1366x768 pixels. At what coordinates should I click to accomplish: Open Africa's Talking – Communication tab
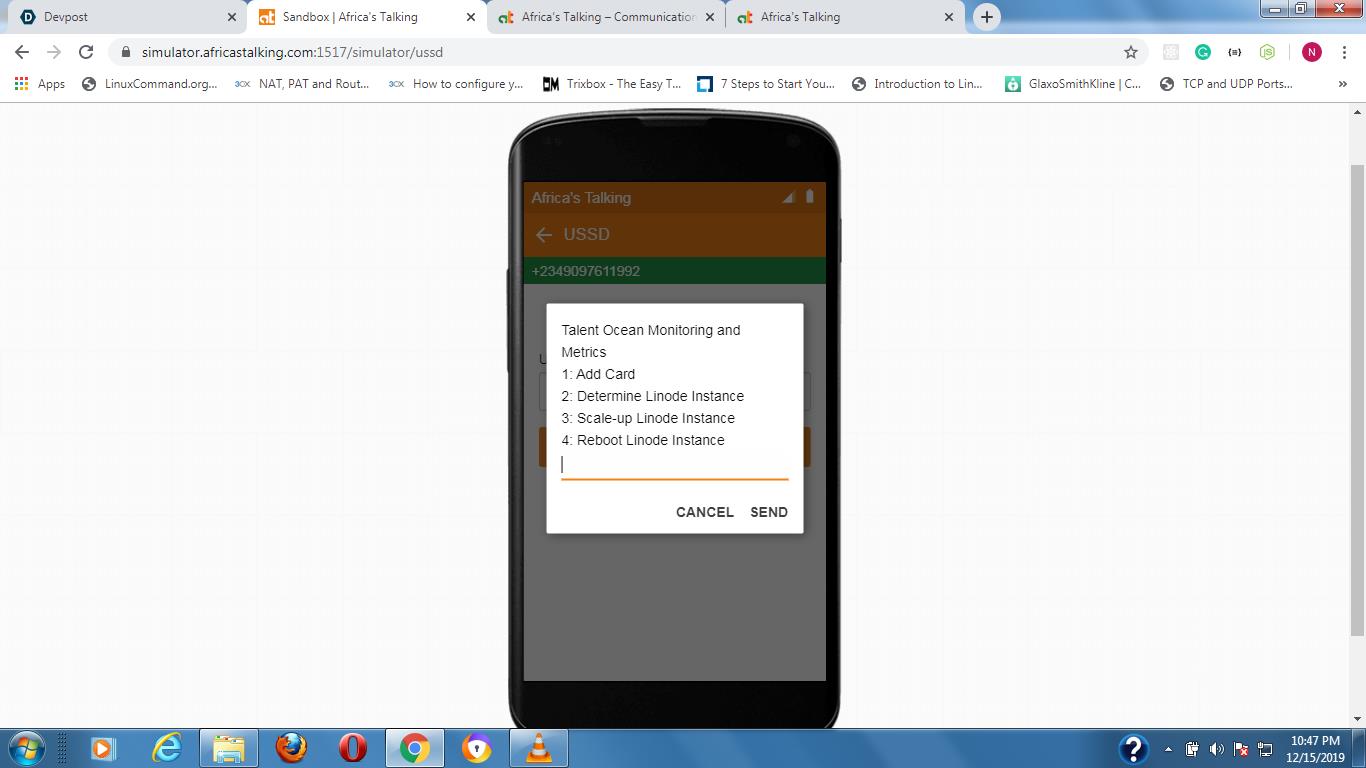tap(604, 17)
